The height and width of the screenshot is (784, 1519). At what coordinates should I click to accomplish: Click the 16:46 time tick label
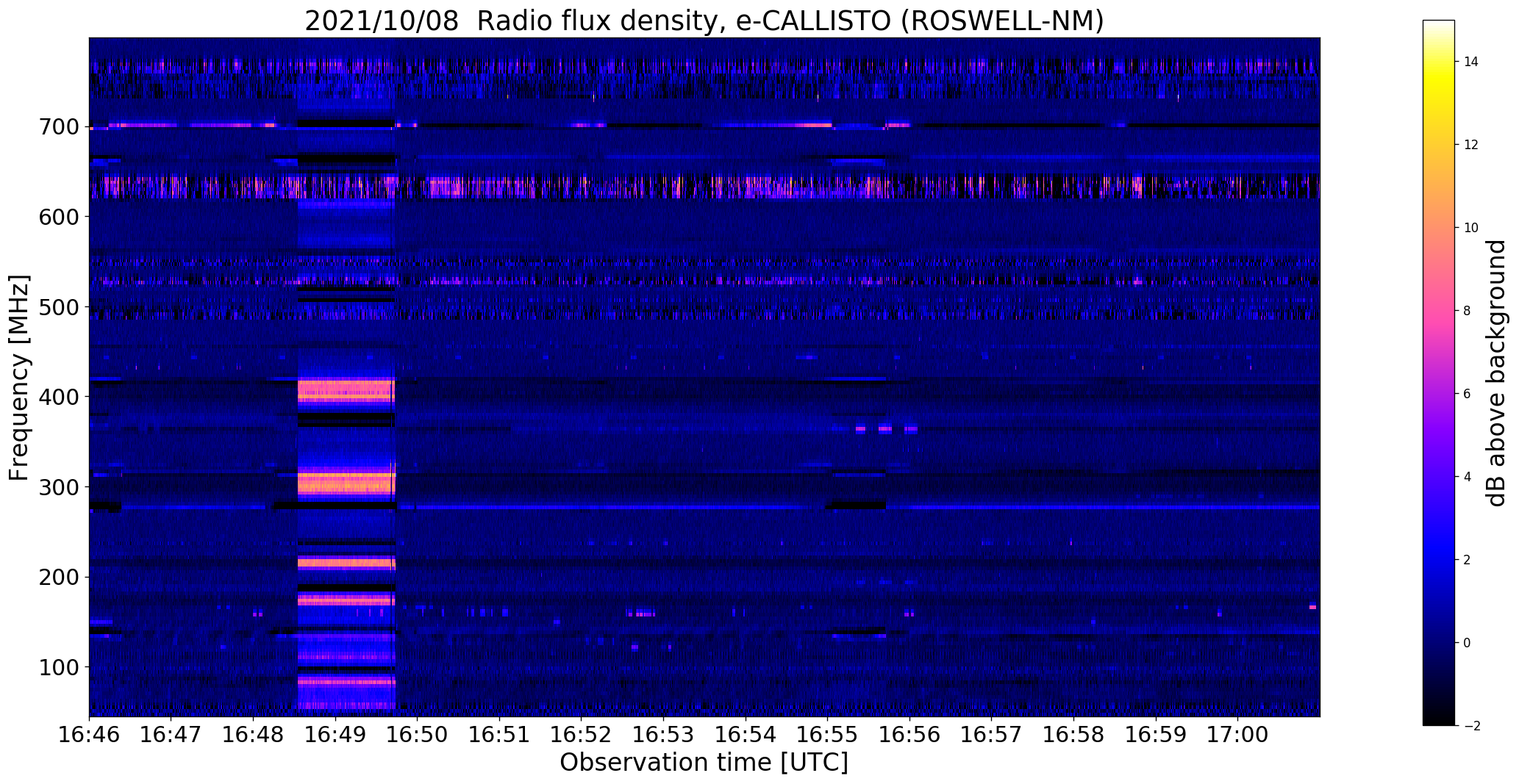click(x=89, y=735)
